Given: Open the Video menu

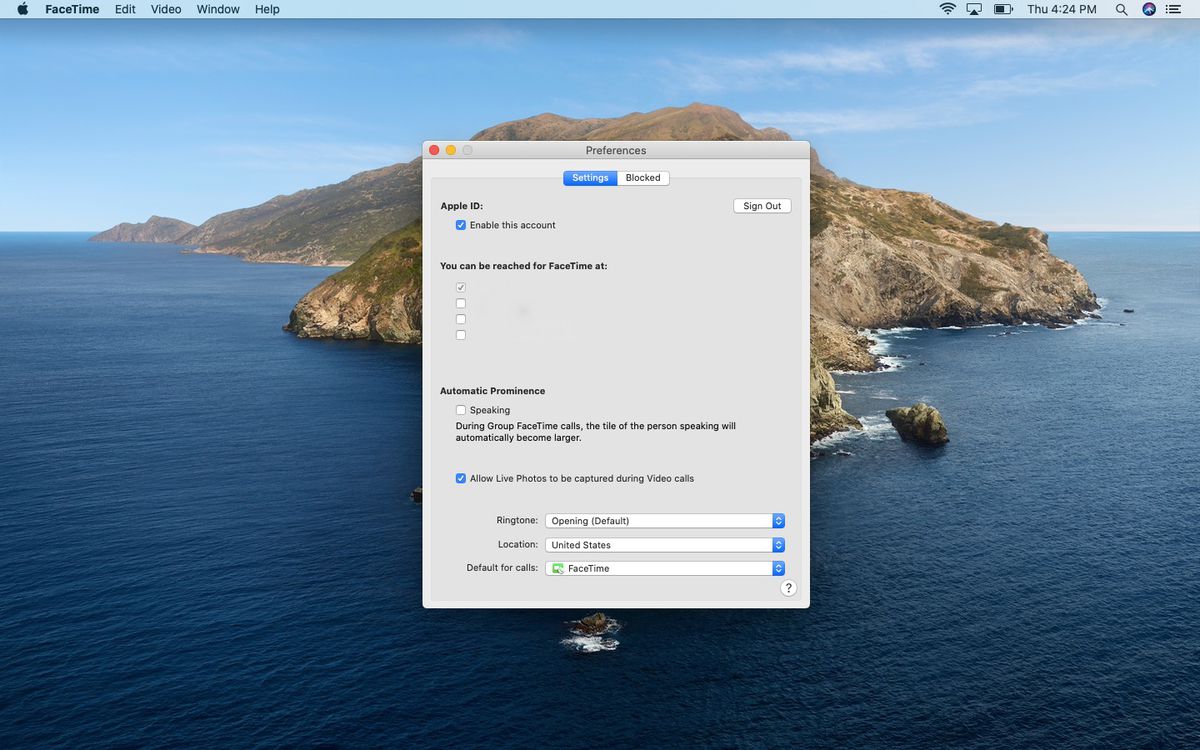Looking at the screenshot, I should [166, 9].
